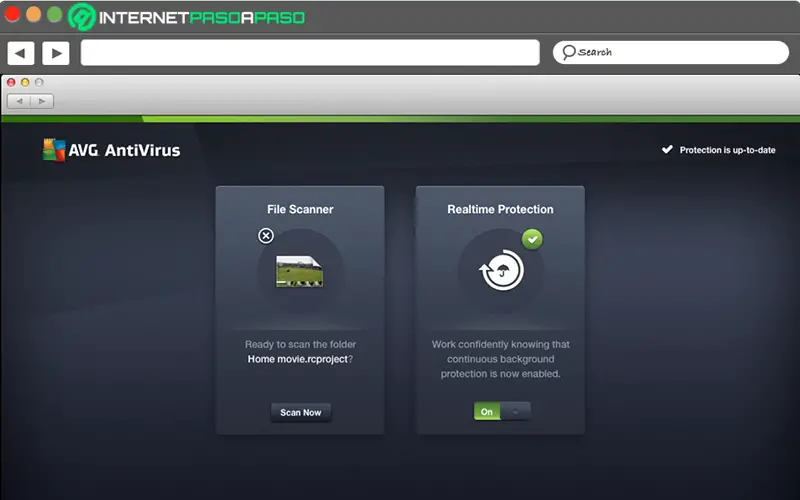Click the outer browser back arrow button
800x500 pixels.
click(x=20, y=53)
